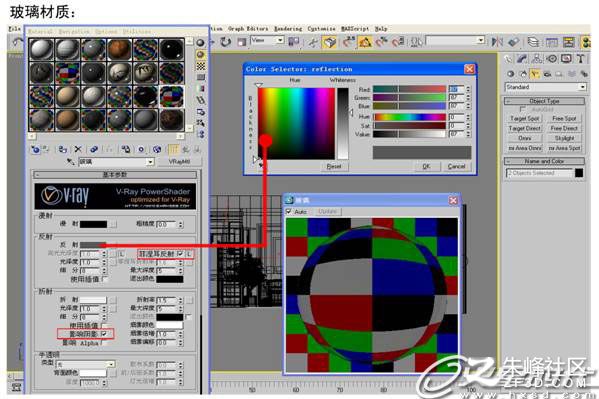Viewport: 599px width, 399px height.
Task: Uncheck Auto in the material preview window
Action: tap(289, 211)
